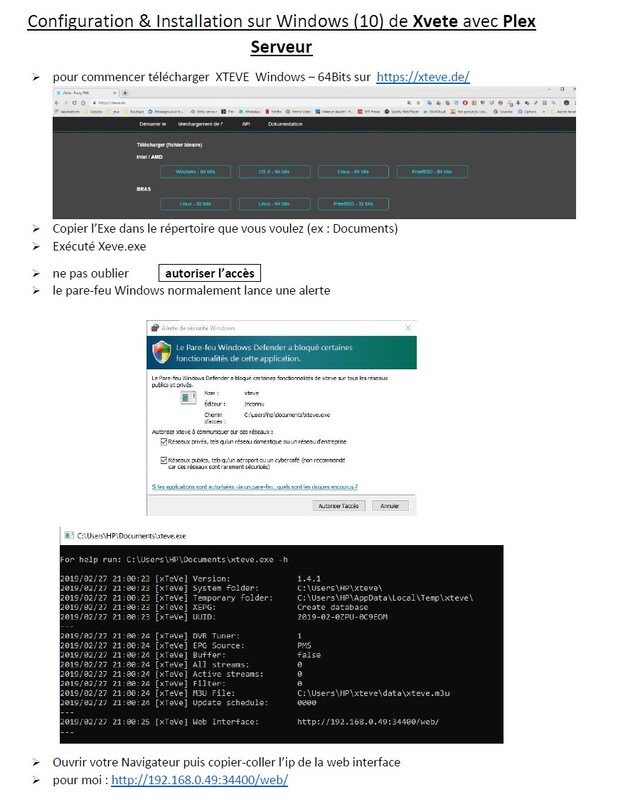Click Annuler in the firewall alert

point(389,505)
